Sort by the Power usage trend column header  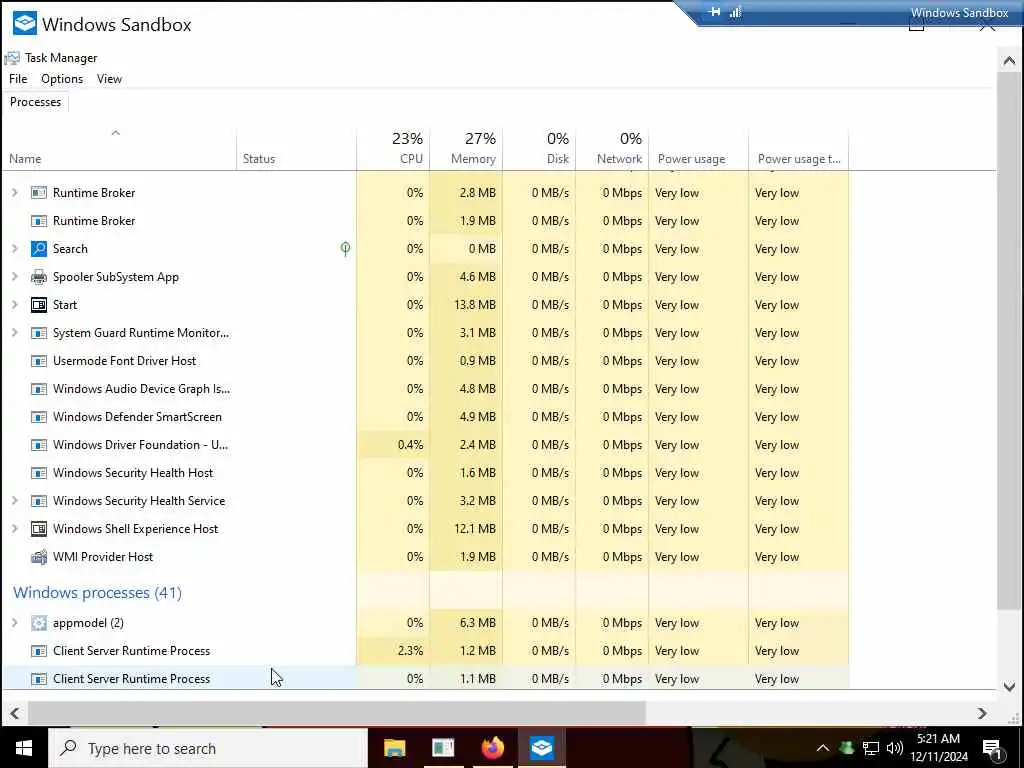[799, 150]
